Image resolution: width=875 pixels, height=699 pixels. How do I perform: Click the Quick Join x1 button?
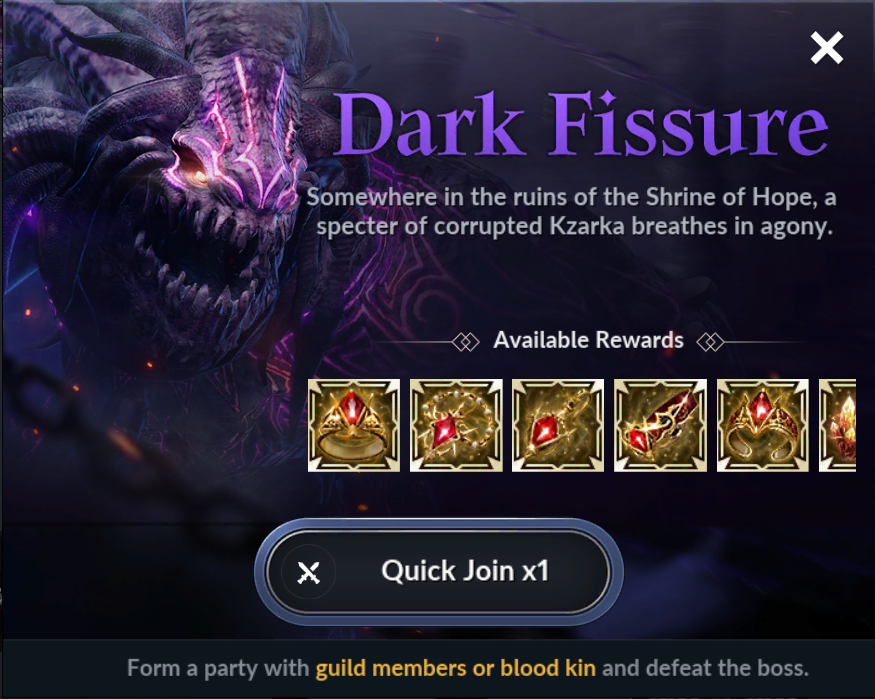point(439,572)
